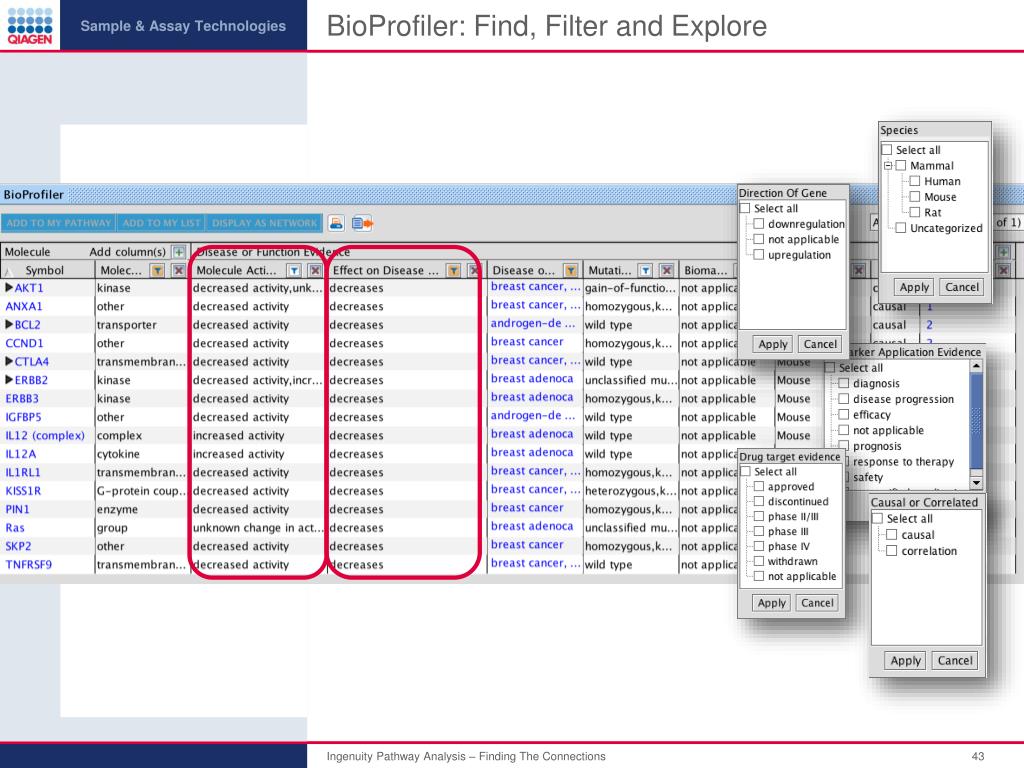Open the filter icon on Molecule Acti... column
Screen dimensions: 1024x768
295,270
